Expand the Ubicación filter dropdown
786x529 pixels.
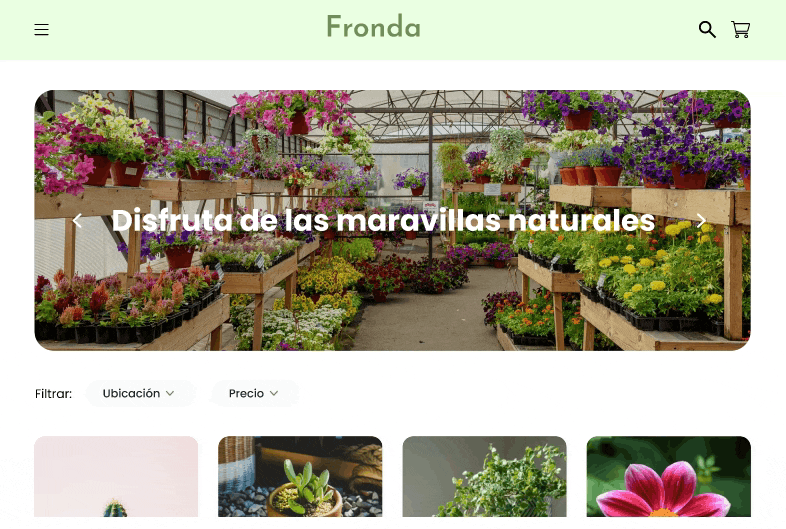coord(140,394)
